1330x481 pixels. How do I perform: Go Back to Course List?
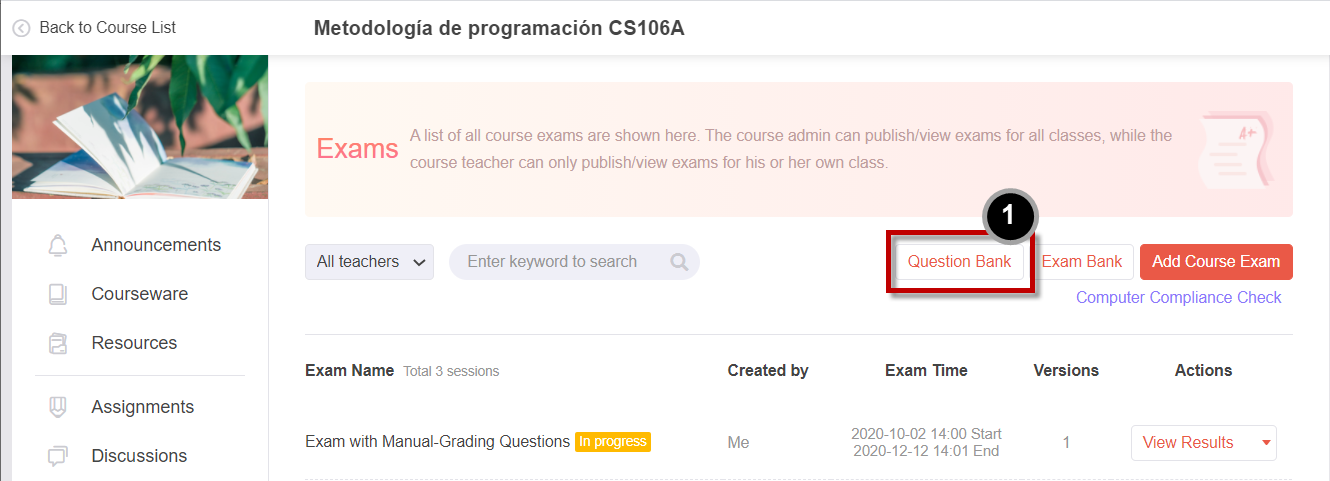pyautogui.click(x=108, y=28)
